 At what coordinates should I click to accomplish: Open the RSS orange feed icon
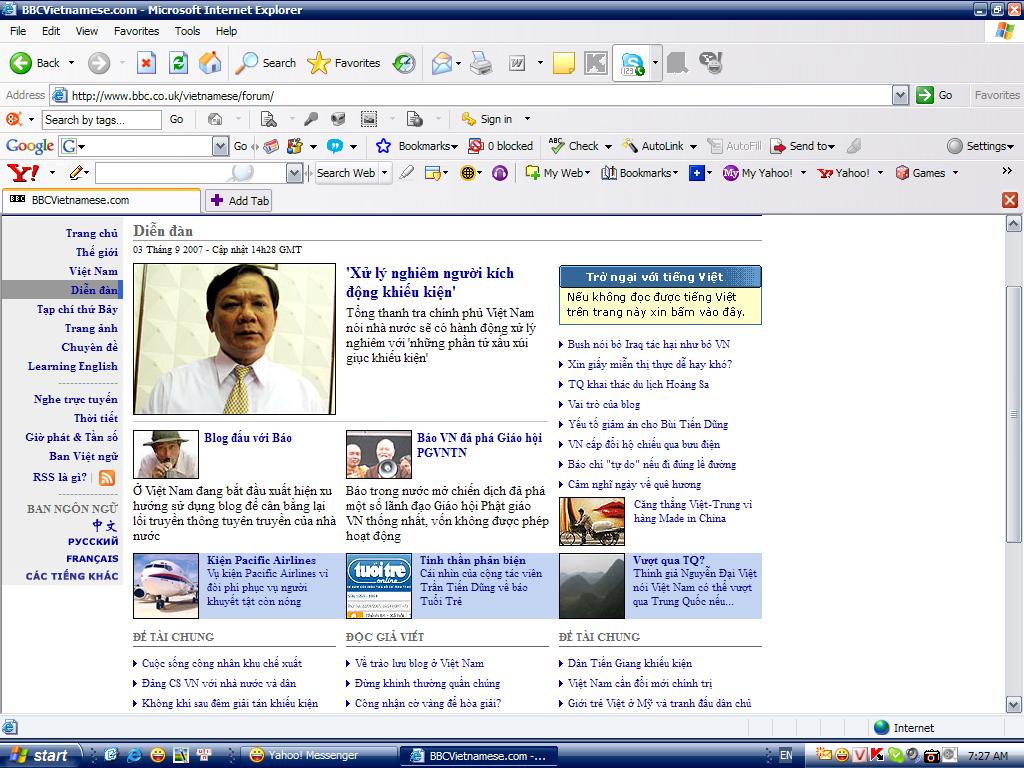107,478
